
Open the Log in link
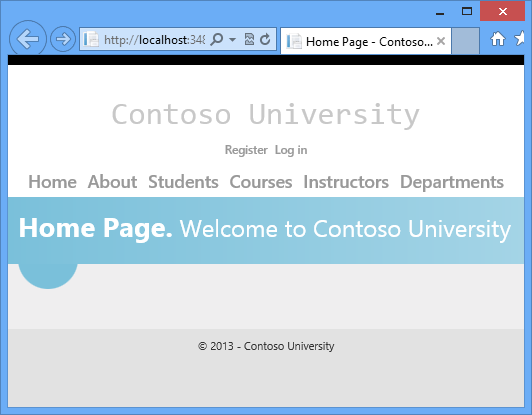coord(291,150)
